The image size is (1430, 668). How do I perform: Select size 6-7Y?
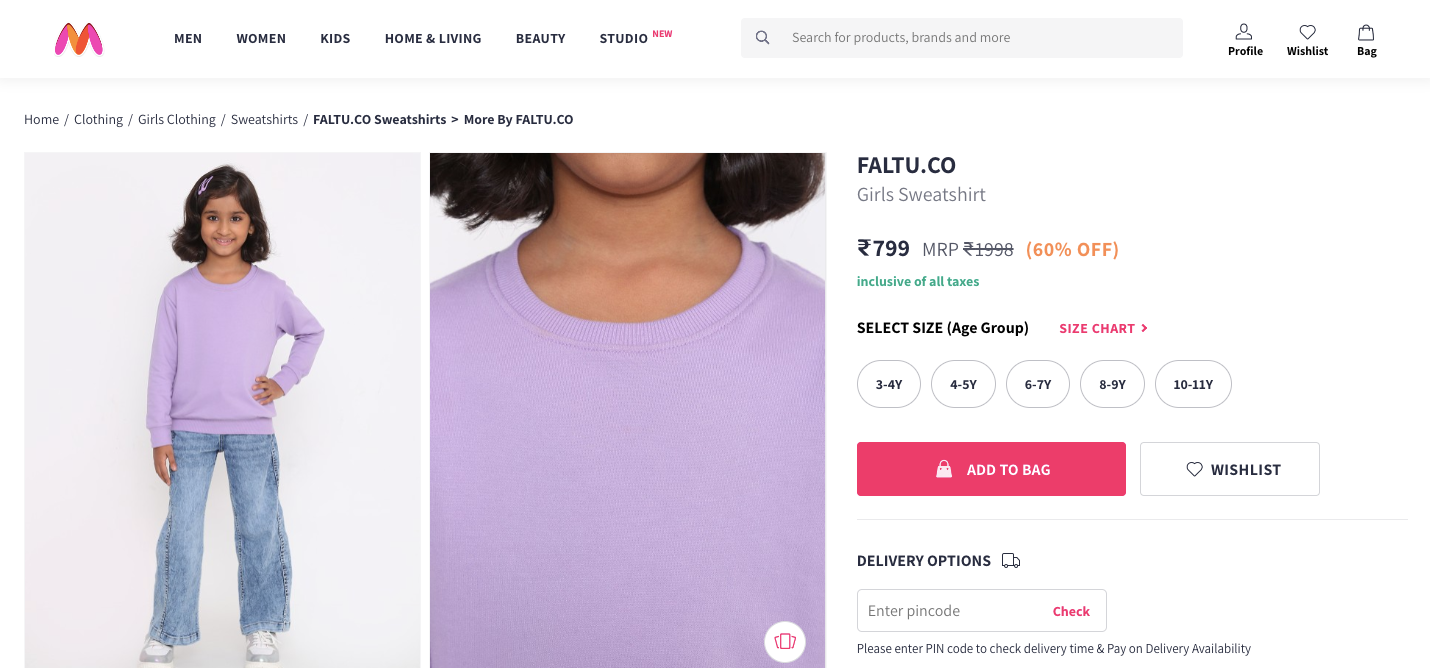click(1038, 384)
